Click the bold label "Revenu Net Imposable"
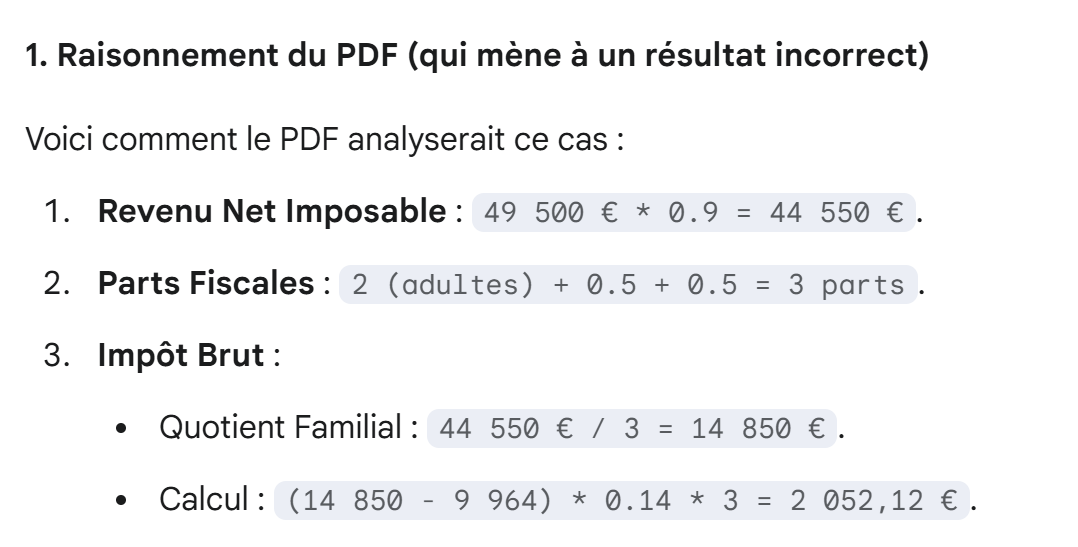The height and width of the screenshot is (547, 1078). coord(271,211)
